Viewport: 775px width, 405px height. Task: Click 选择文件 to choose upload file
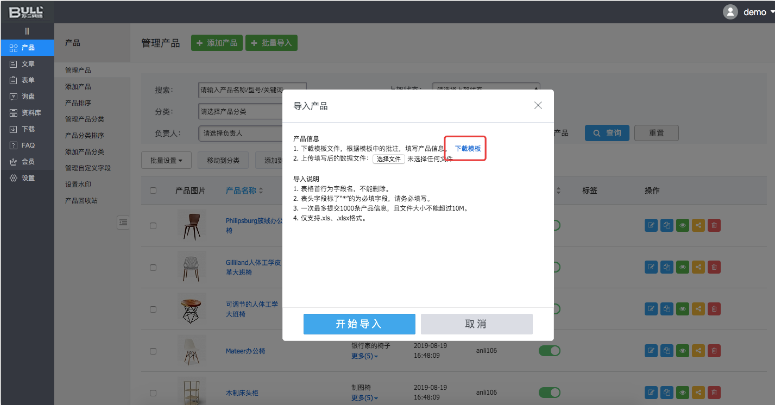(387, 158)
